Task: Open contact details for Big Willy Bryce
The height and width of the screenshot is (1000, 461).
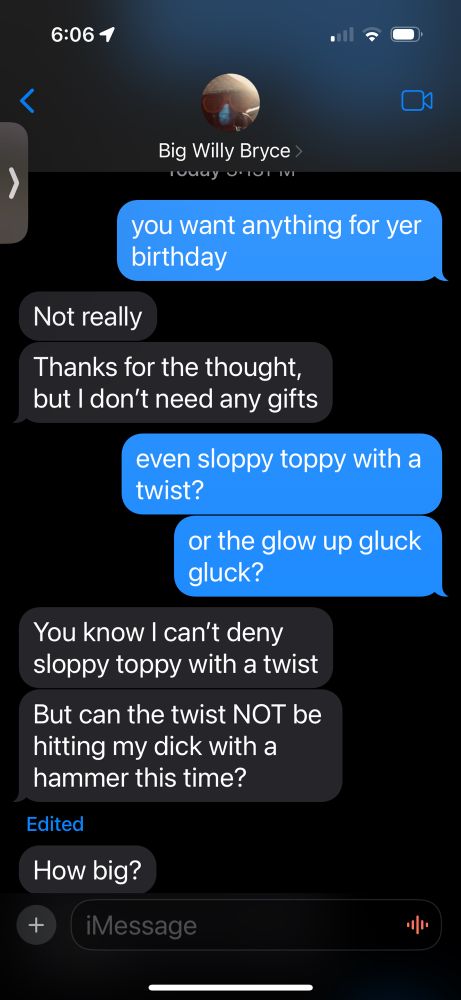Action: click(x=230, y=151)
